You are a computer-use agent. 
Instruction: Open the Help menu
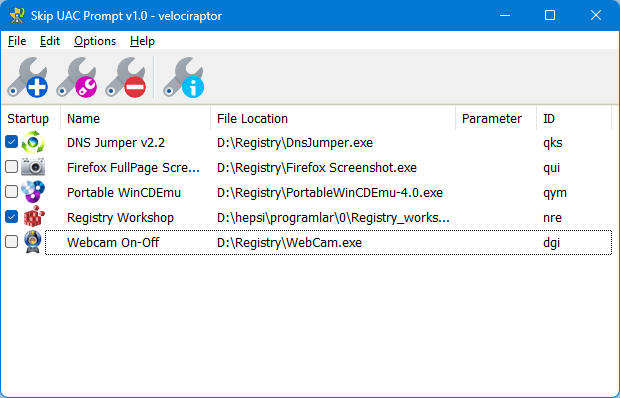tap(142, 41)
